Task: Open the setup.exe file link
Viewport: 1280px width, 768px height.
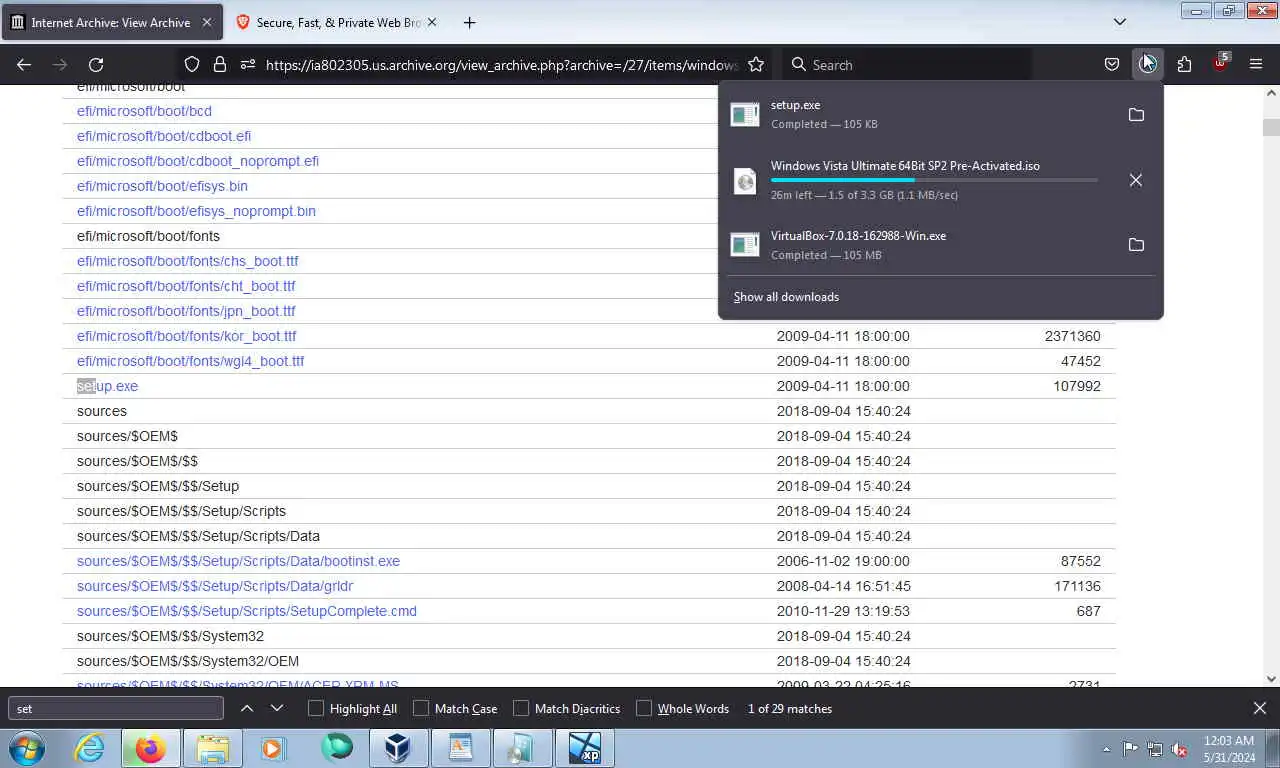Action: 108,386
